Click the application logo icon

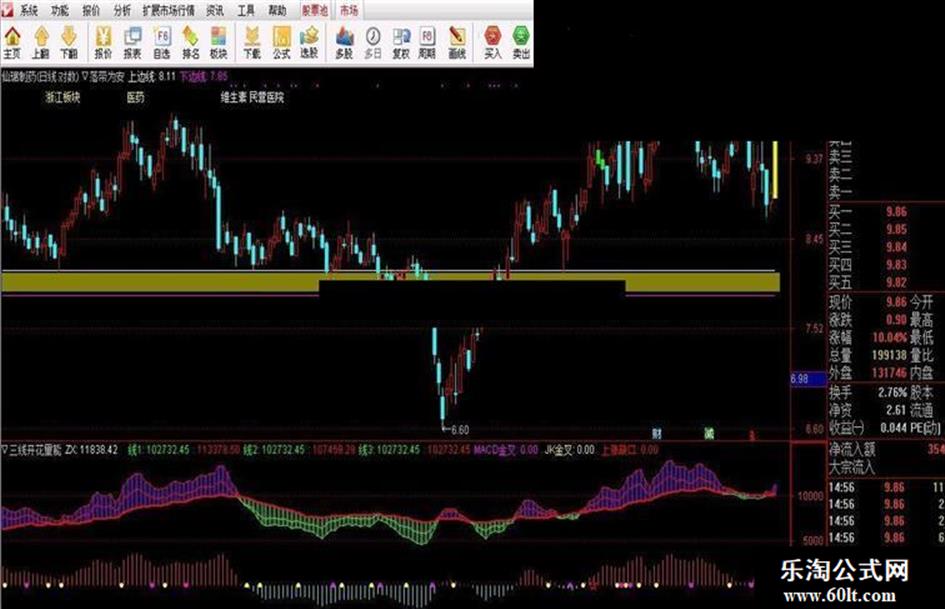(x=7, y=9)
